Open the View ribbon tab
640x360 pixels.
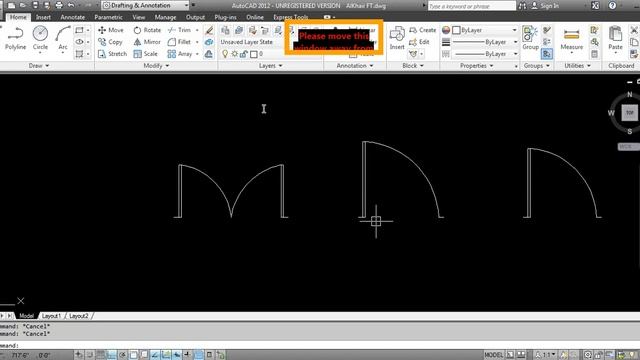(138, 17)
